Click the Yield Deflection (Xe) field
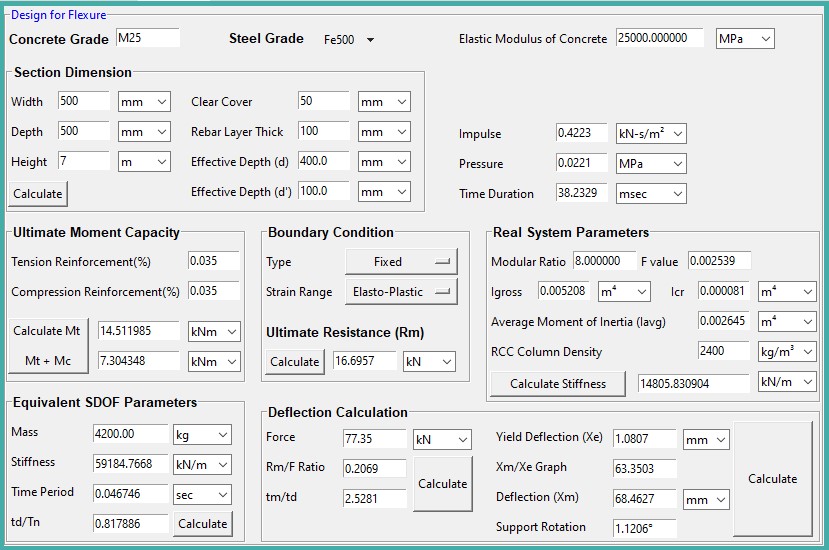Viewport: 829px width, 550px height. pos(644,438)
